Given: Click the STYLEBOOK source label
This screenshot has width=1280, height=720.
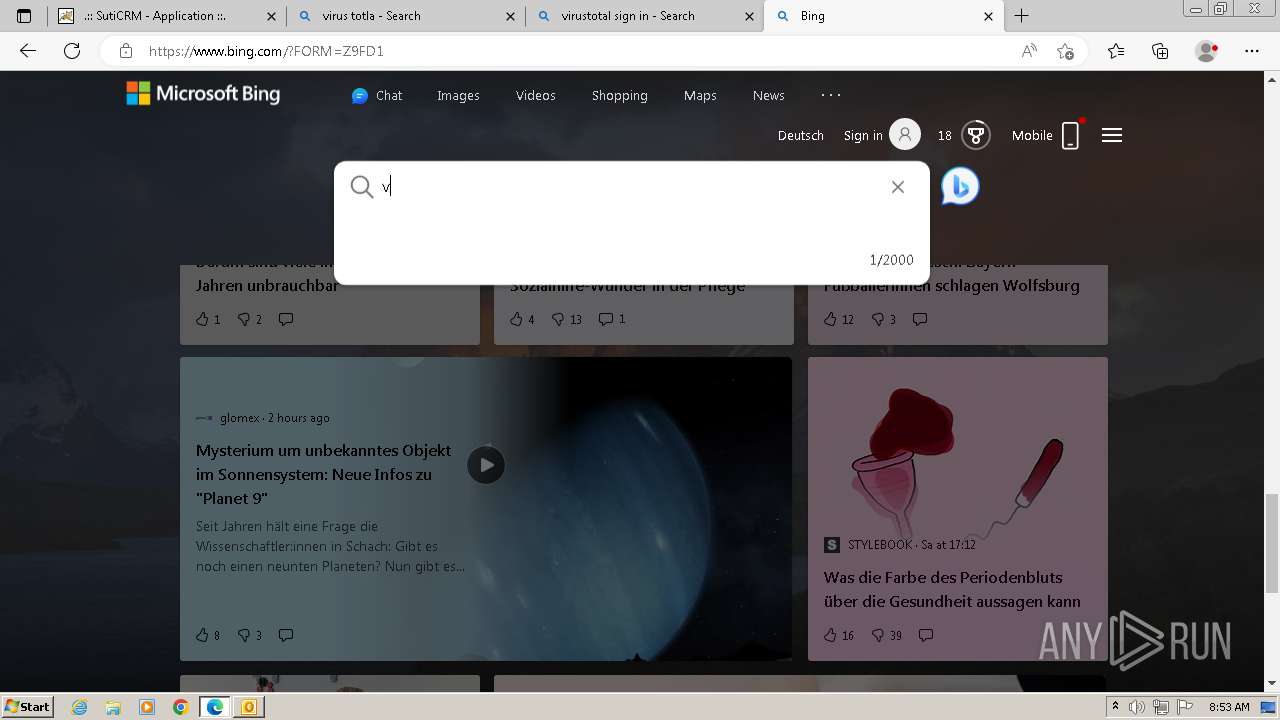Looking at the screenshot, I should 880,545.
